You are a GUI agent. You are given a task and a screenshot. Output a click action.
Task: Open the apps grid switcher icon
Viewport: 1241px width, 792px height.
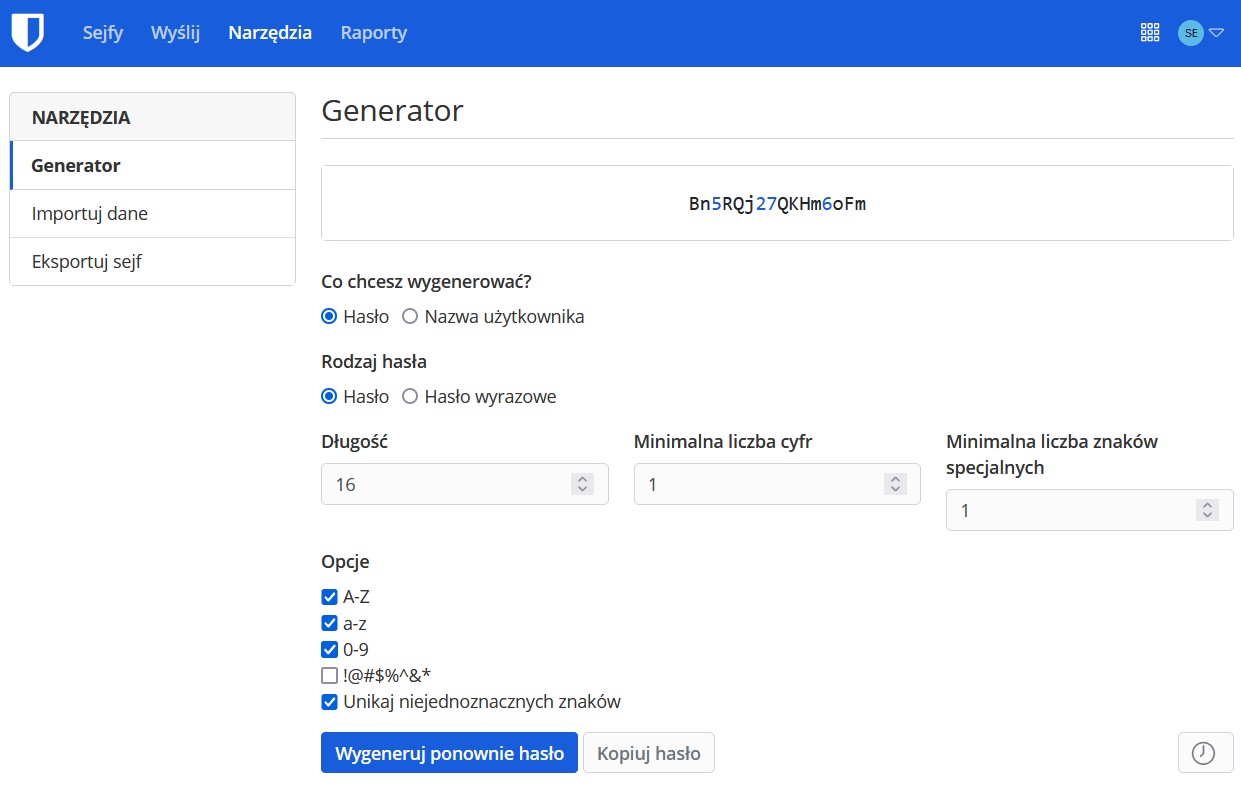tap(1150, 33)
